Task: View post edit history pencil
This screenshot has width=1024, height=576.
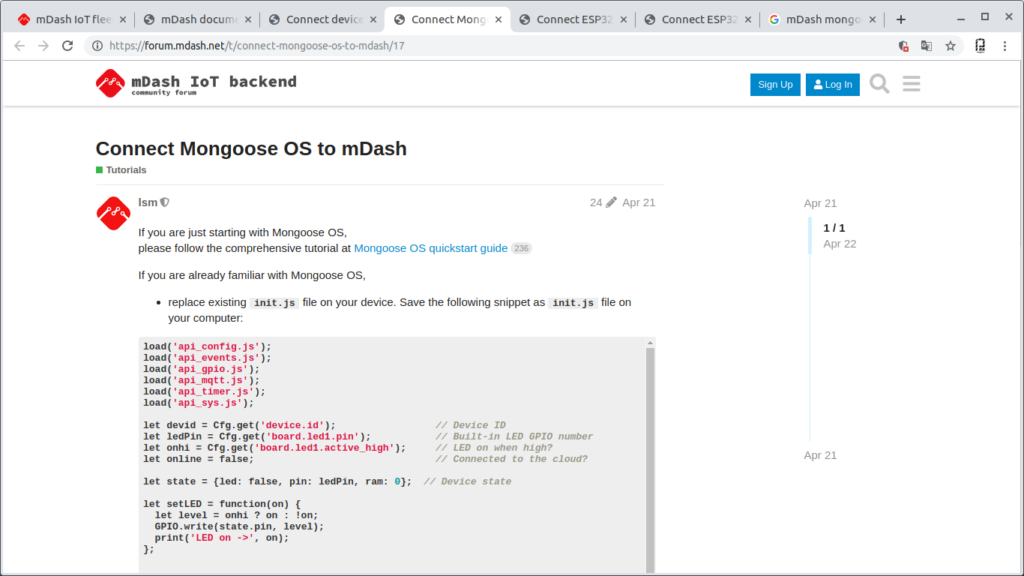Action: [611, 202]
